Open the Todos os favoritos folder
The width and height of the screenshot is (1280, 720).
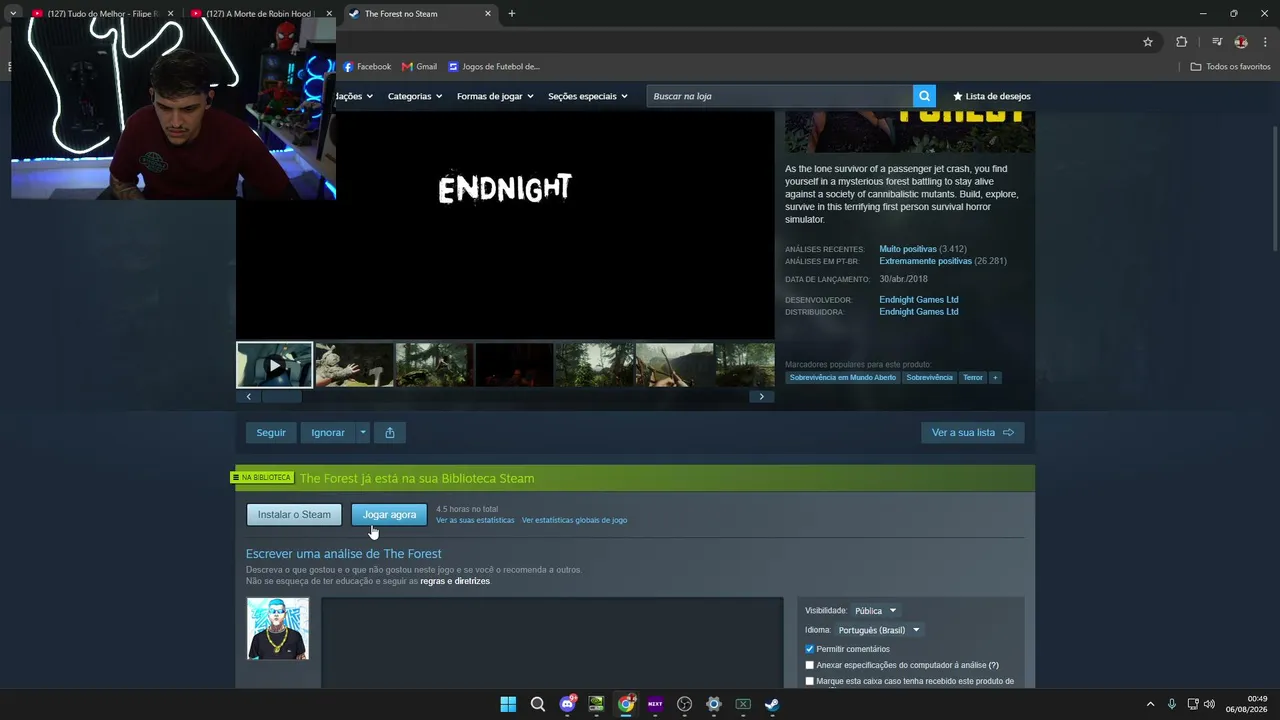point(1230,67)
